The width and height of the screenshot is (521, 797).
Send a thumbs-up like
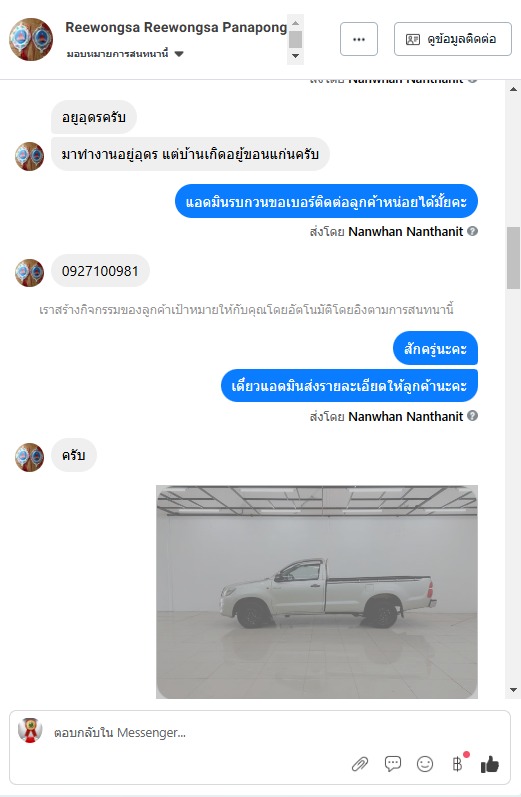[489, 763]
